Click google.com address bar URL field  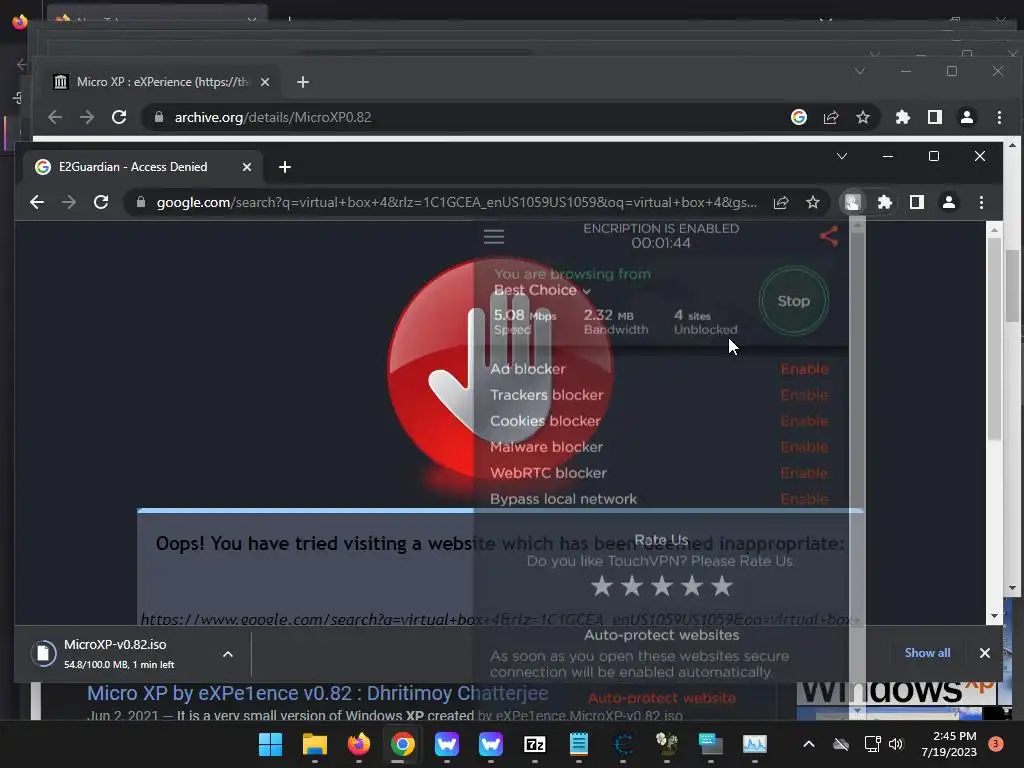456,202
